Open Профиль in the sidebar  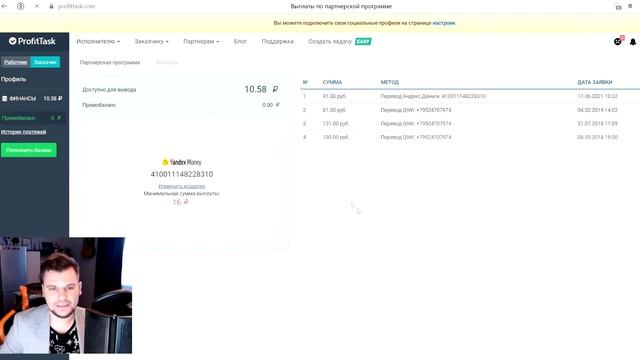point(13,79)
